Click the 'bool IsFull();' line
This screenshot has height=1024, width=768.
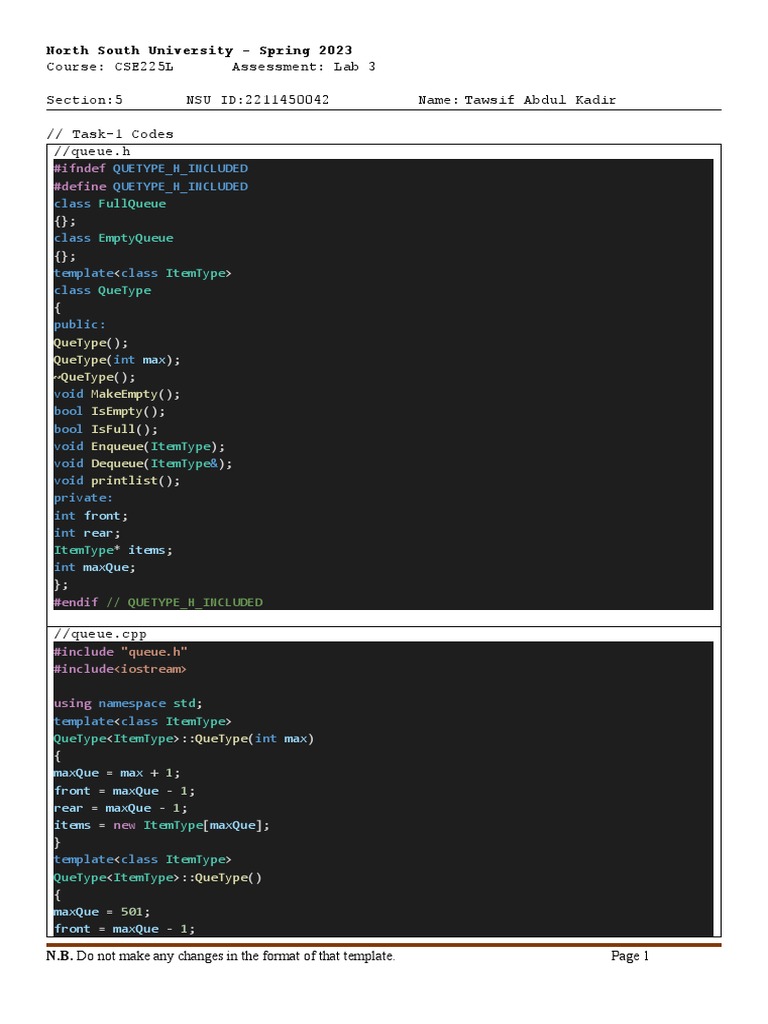(106, 429)
